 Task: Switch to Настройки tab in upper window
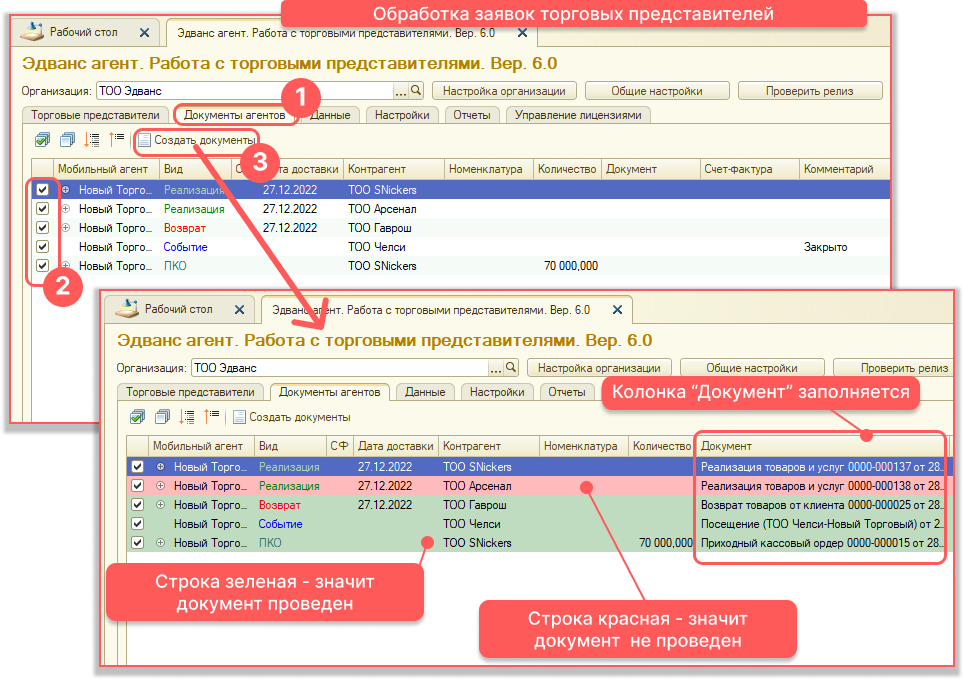pos(402,115)
